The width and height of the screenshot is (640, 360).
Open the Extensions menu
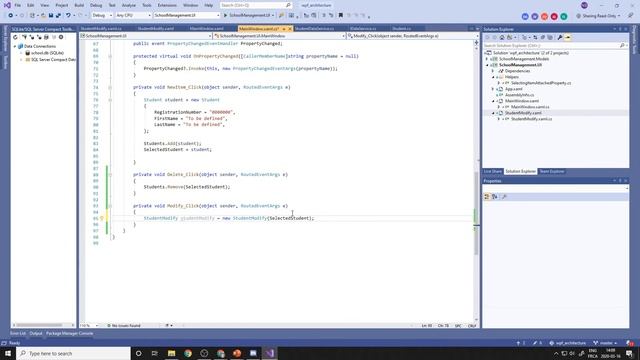coord(167,5)
